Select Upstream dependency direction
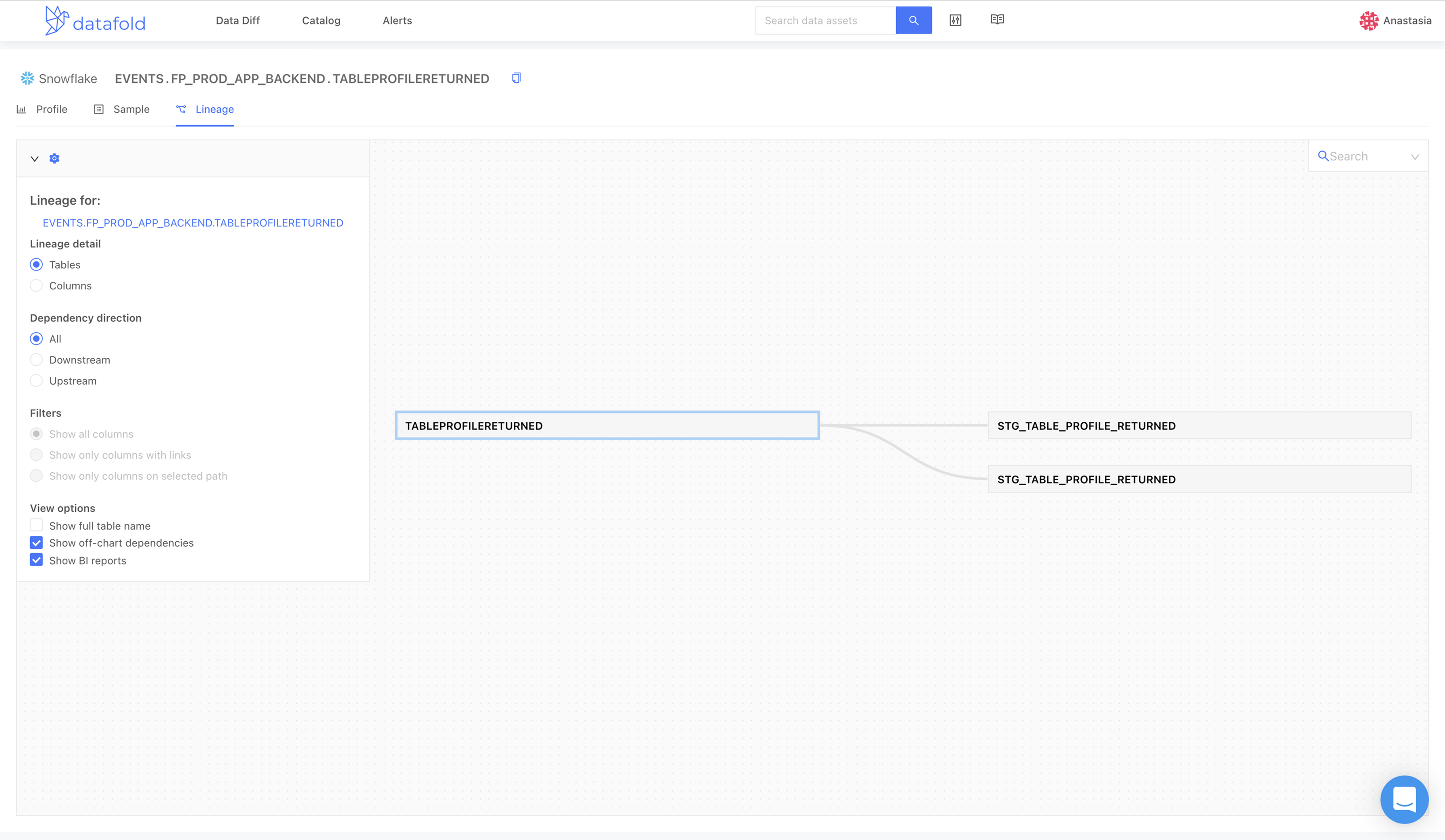The width and height of the screenshot is (1445, 840). 36,381
